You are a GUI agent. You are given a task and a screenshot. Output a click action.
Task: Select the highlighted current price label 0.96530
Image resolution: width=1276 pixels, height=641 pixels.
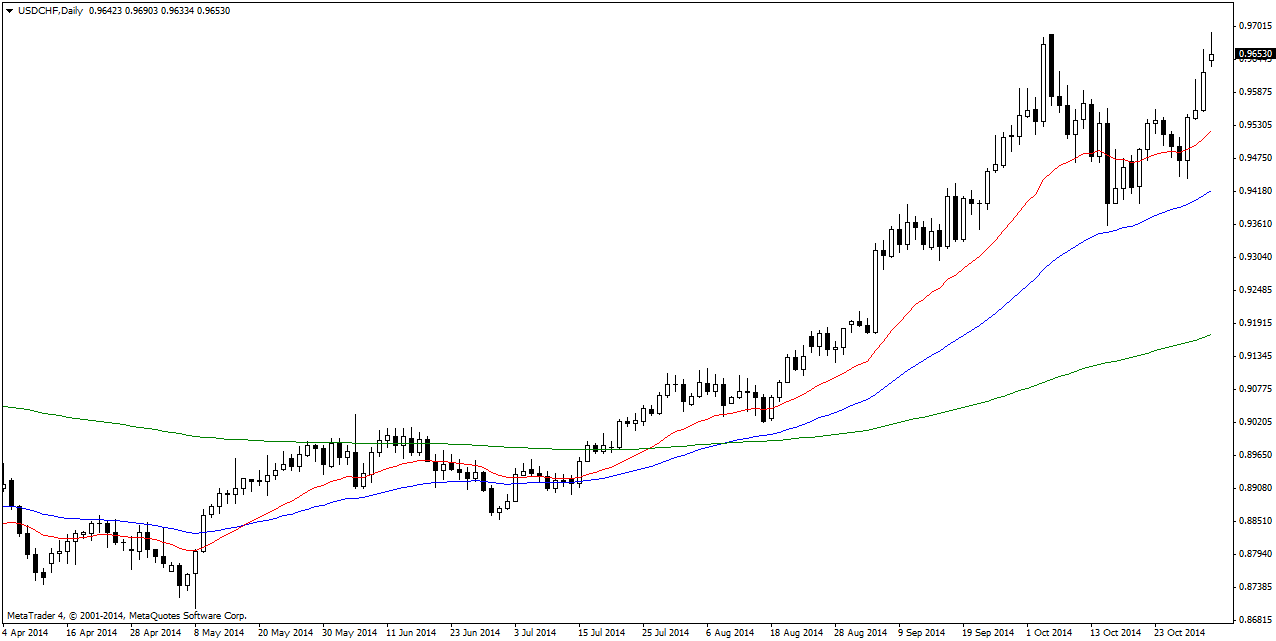tap(1254, 54)
